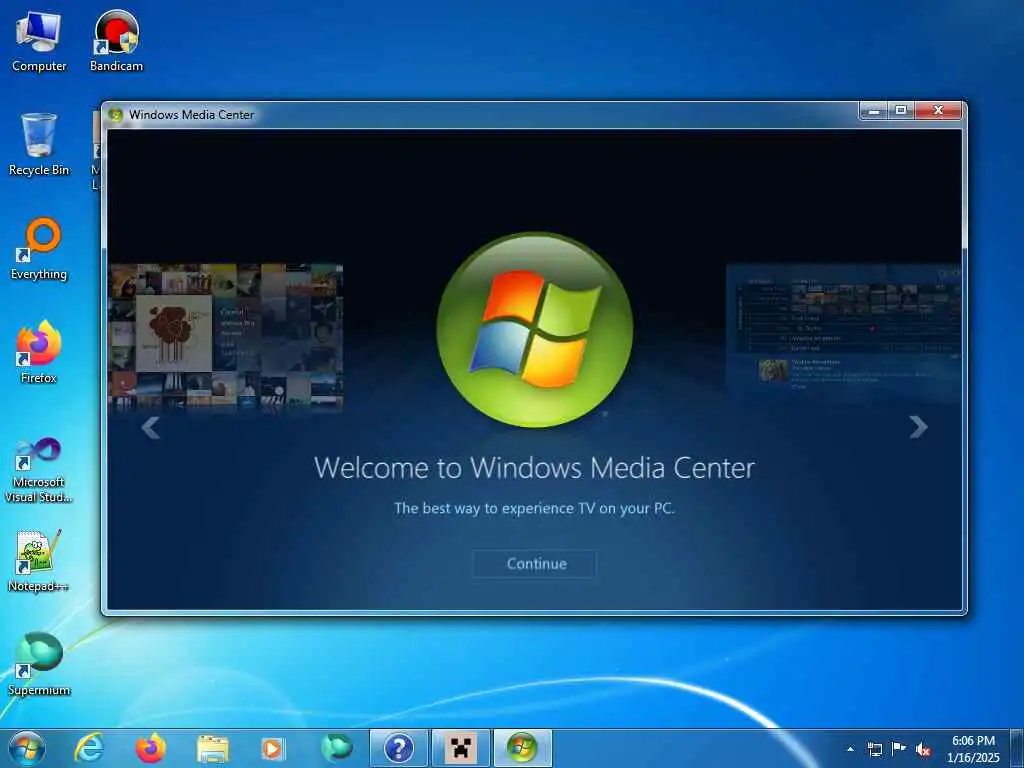Open Windows Explorer from the taskbar
The image size is (1024, 768).
[212, 748]
